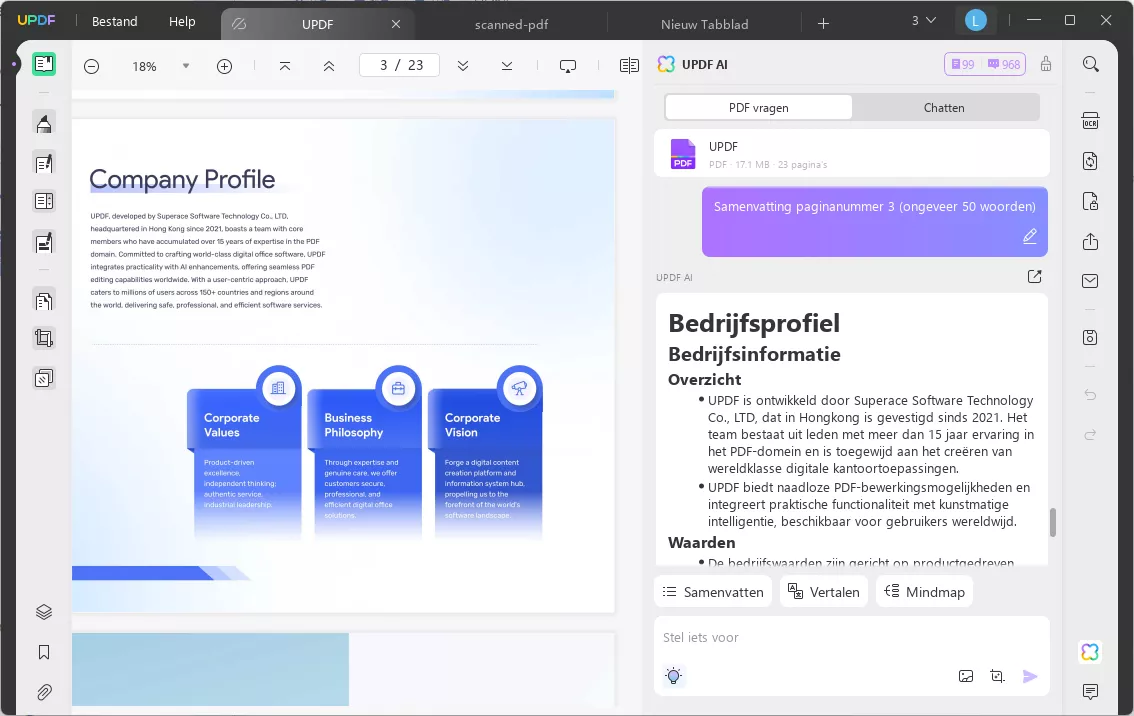Open the Fill and Sign tool icon
Viewport: 1134px width, 716px height.
tap(44, 242)
